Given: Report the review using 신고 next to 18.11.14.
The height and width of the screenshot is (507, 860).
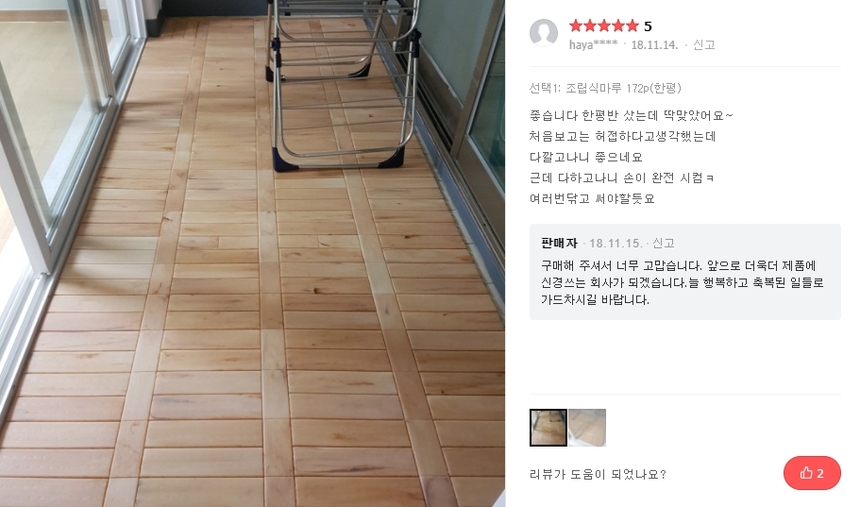Looking at the screenshot, I should pyautogui.click(x=704, y=44).
